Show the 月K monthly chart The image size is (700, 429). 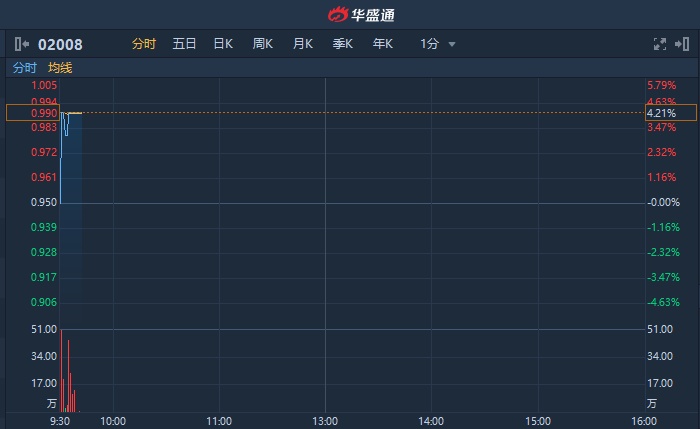(x=303, y=44)
